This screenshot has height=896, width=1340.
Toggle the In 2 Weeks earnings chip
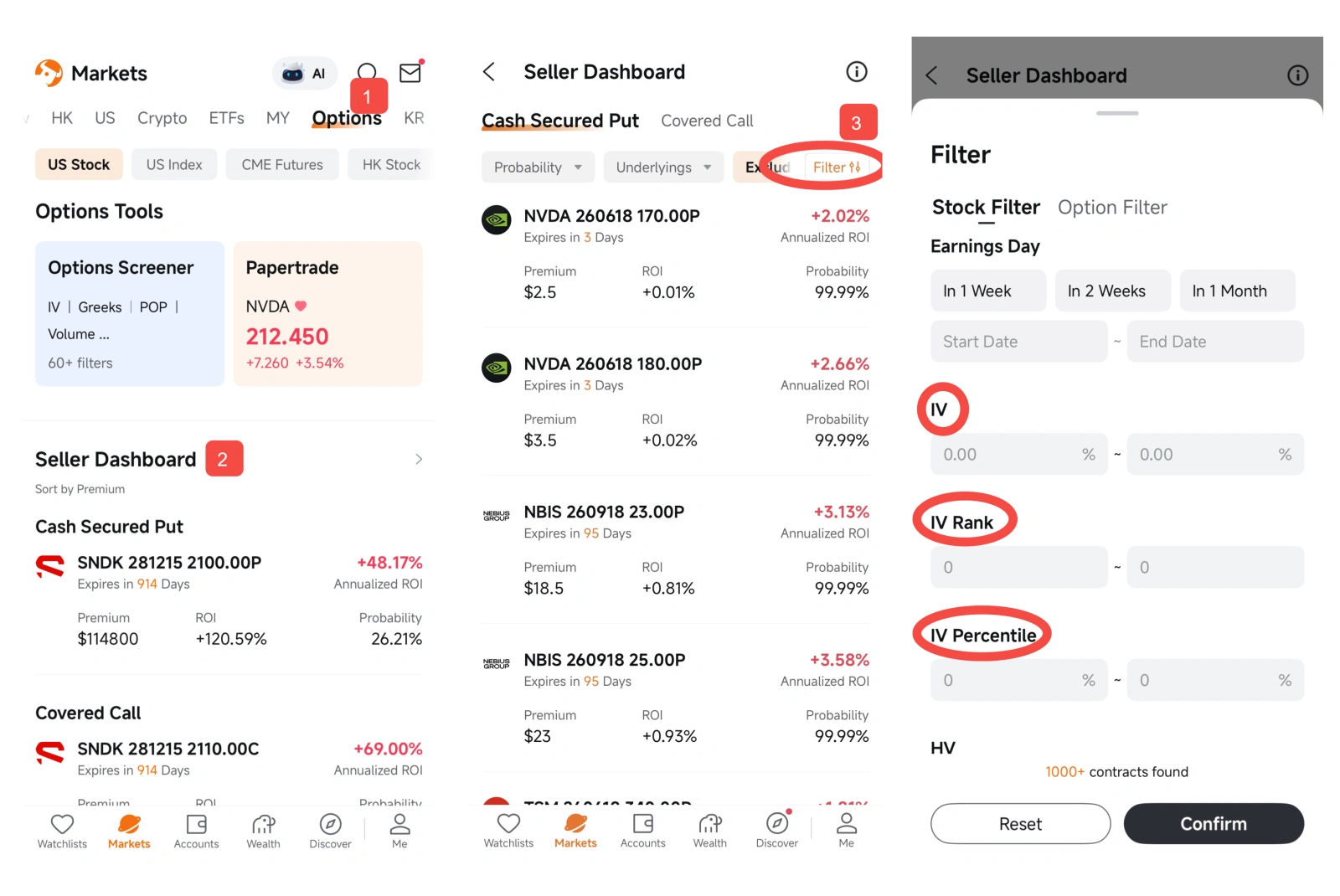tap(1113, 291)
